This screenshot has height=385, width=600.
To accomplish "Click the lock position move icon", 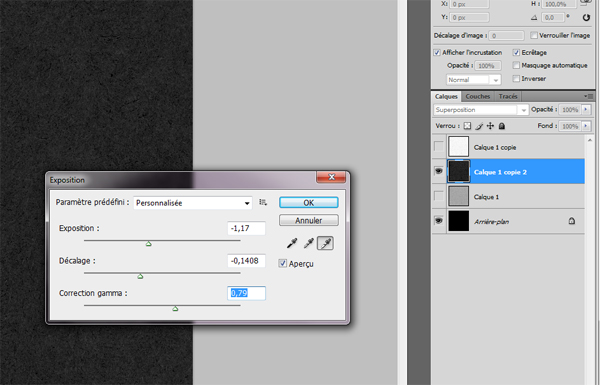I will [x=490, y=126].
